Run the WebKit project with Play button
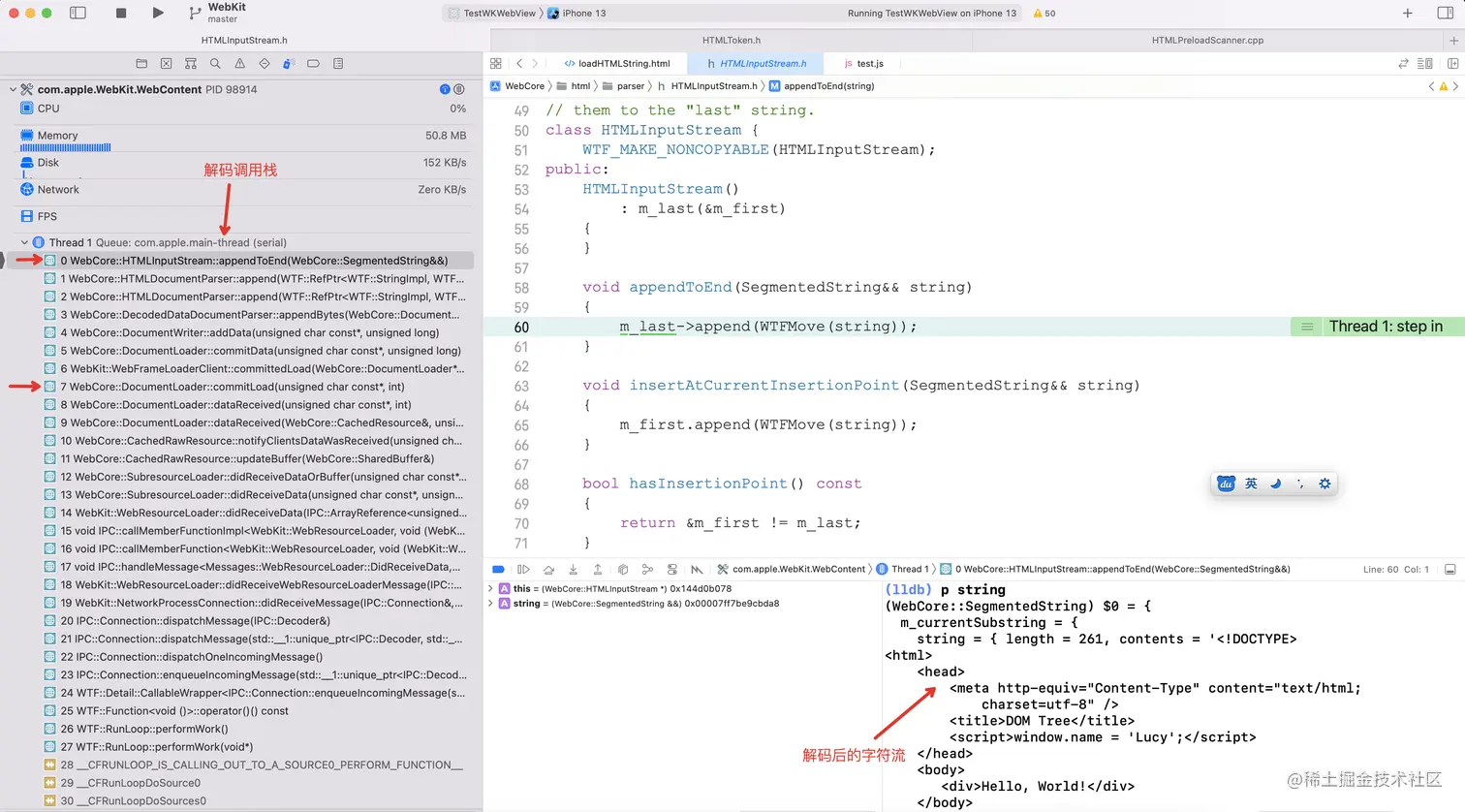The height and width of the screenshot is (812, 1465). 158,14
